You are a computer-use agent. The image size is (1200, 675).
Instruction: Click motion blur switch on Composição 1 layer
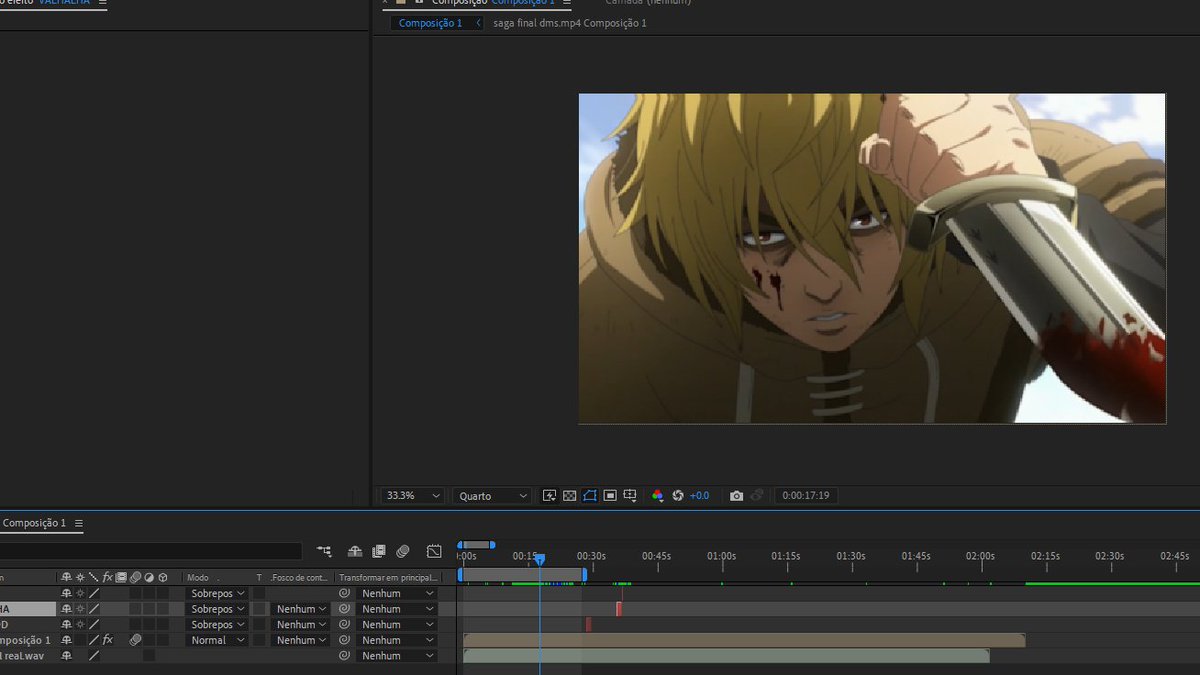[x=135, y=640]
